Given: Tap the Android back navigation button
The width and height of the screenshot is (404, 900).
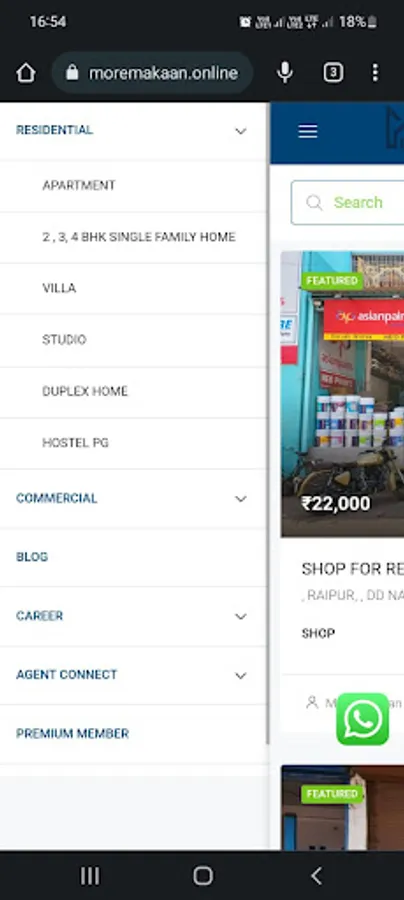Looking at the screenshot, I should pos(316,876).
